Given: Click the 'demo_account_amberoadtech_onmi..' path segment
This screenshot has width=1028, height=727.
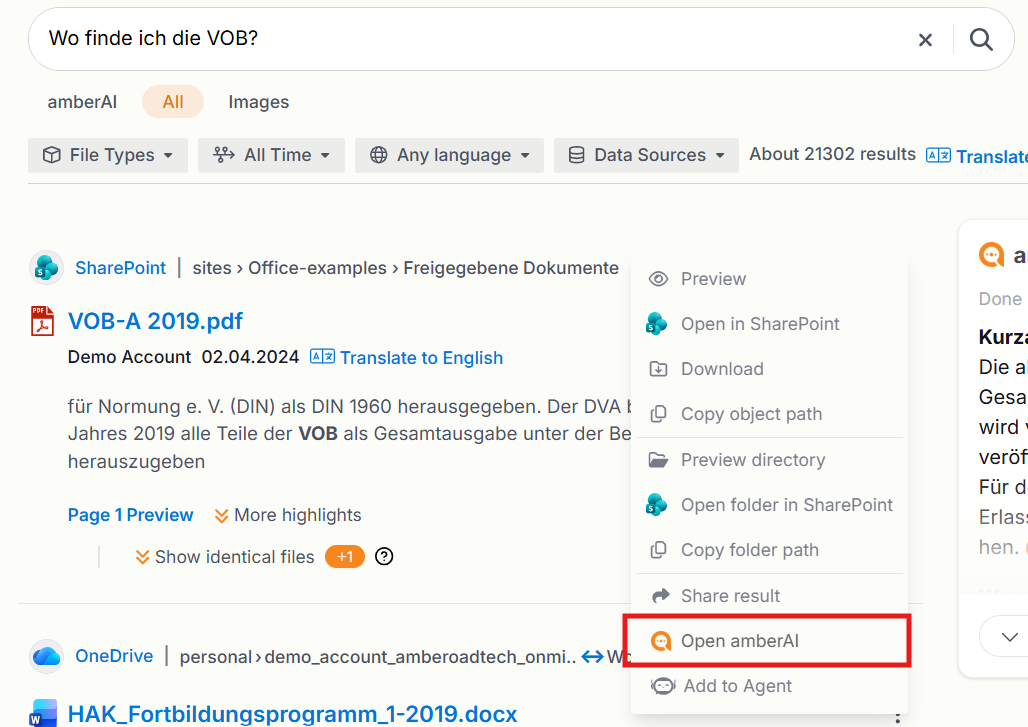Looking at the screenshot, I should tap(420, 657).
